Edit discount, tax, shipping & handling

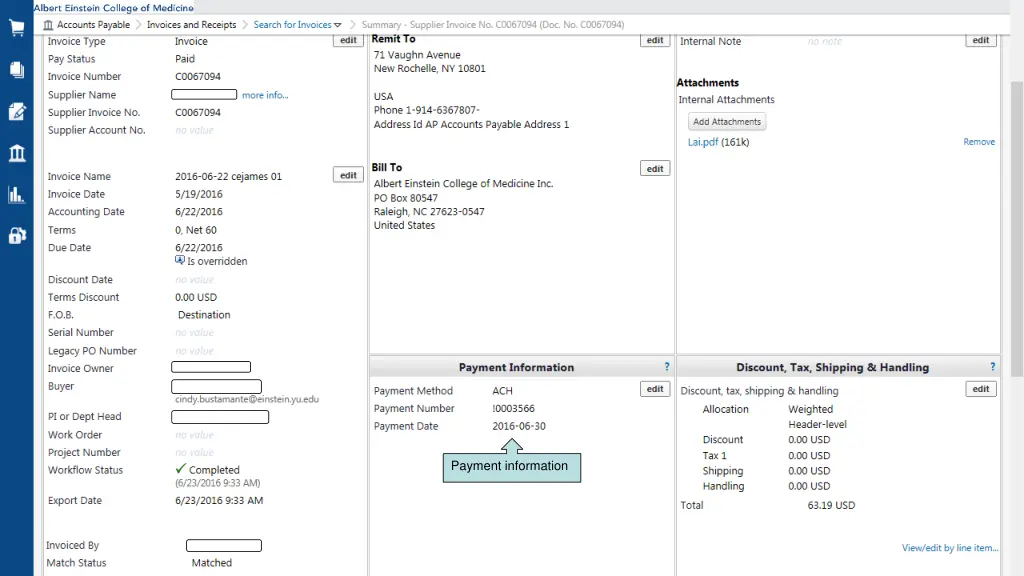tap(981, 389)
